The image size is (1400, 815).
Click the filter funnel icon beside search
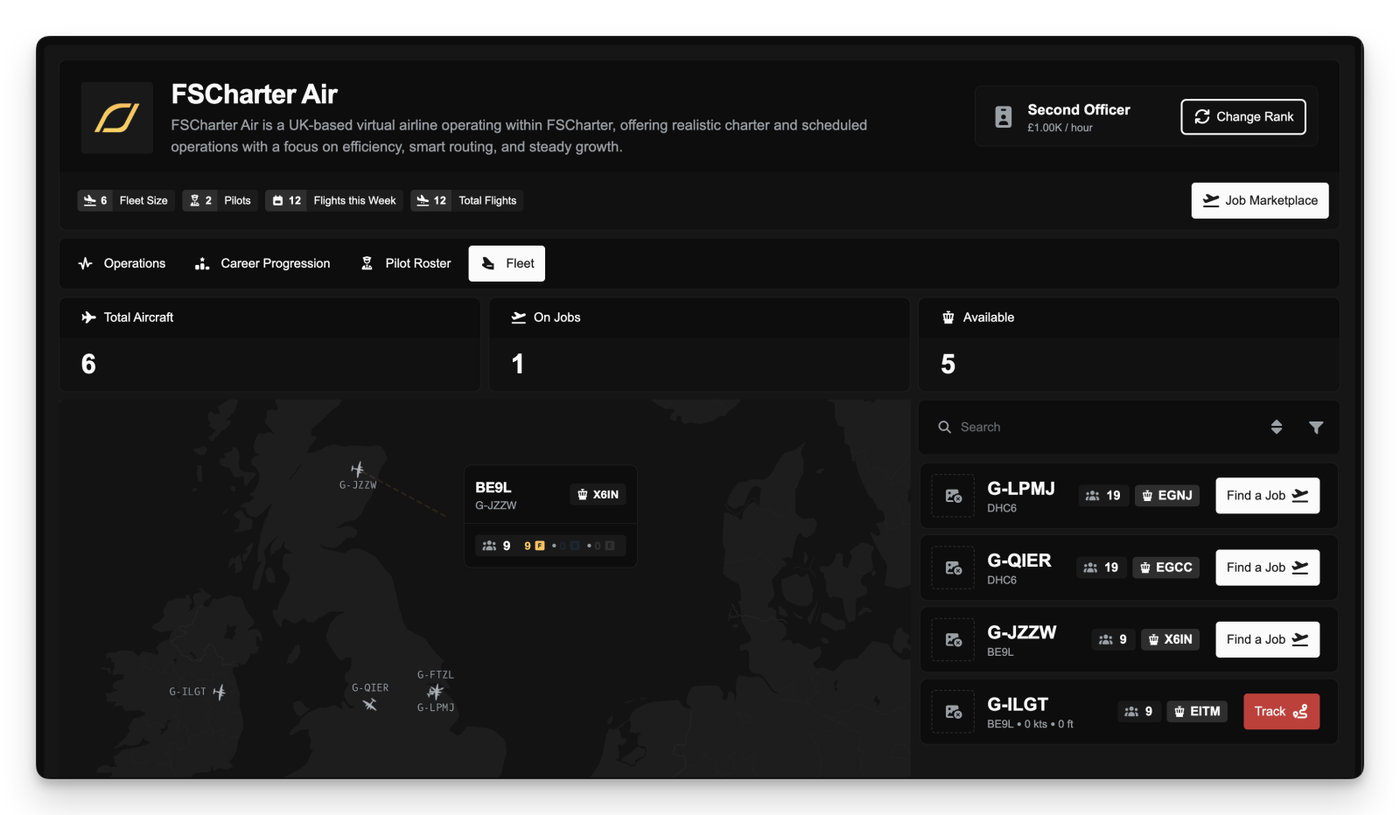click(1316, 427)
